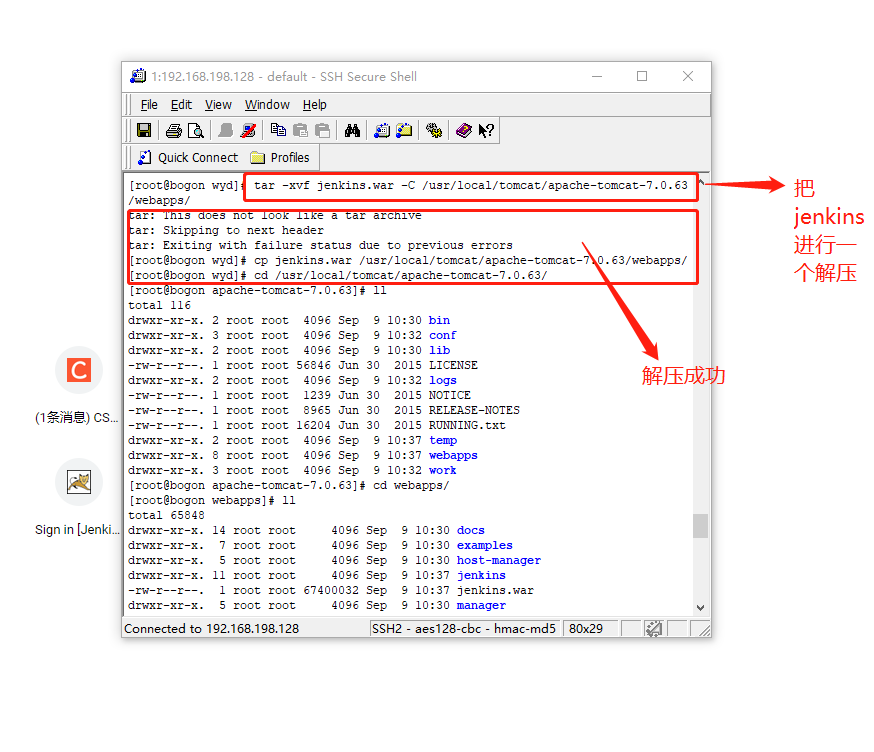This screenshot has width=874, height=752.
Task: Click the Quick Connect button
Action: 188,158
